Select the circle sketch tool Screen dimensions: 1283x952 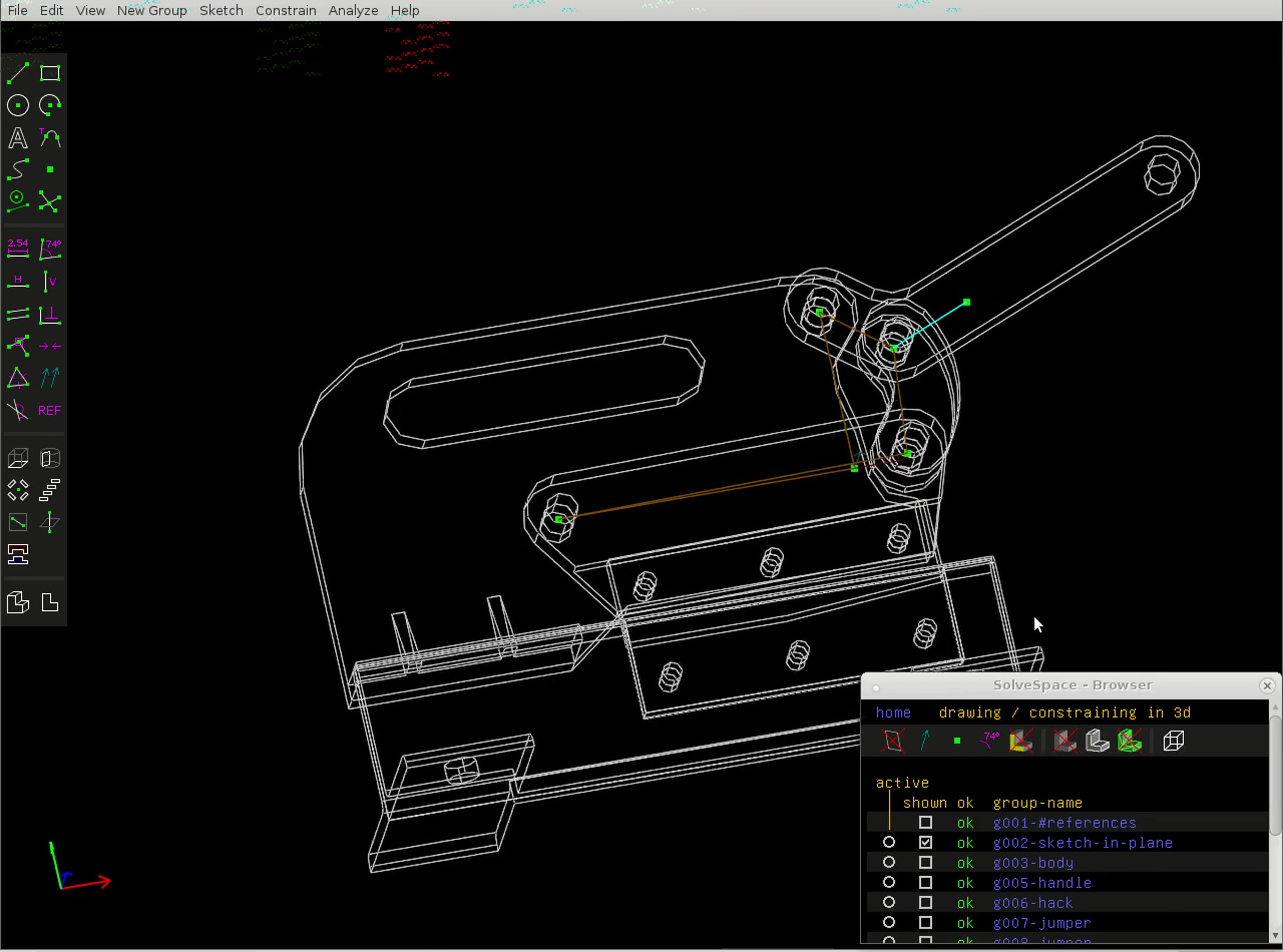tap(18, 105)
